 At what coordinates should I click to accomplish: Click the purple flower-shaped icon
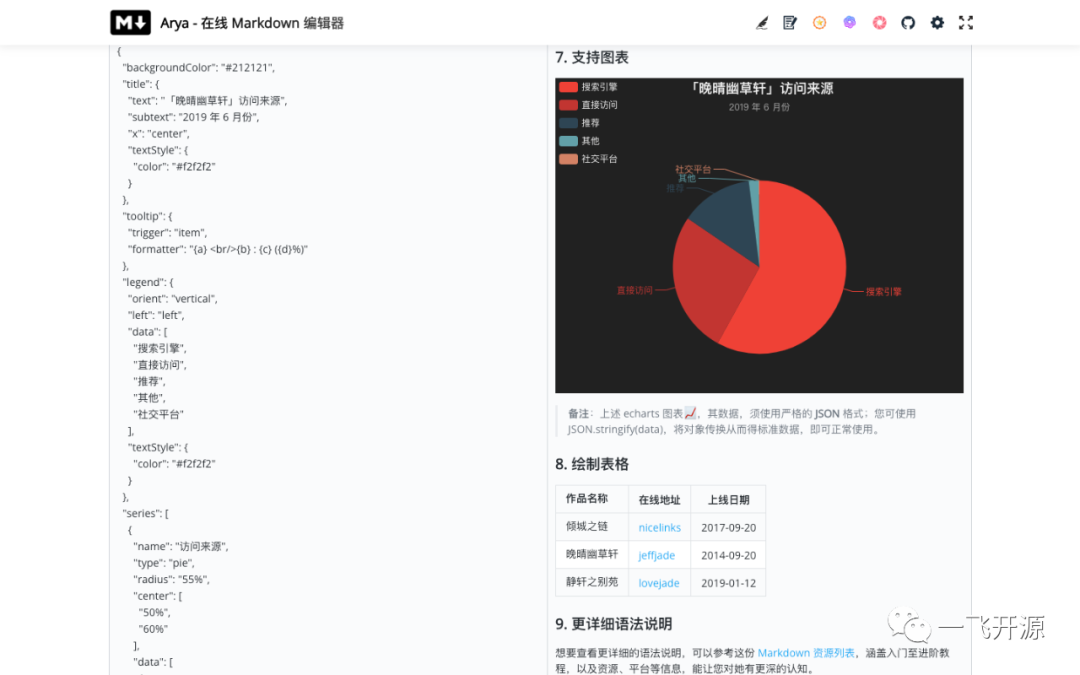849,23
